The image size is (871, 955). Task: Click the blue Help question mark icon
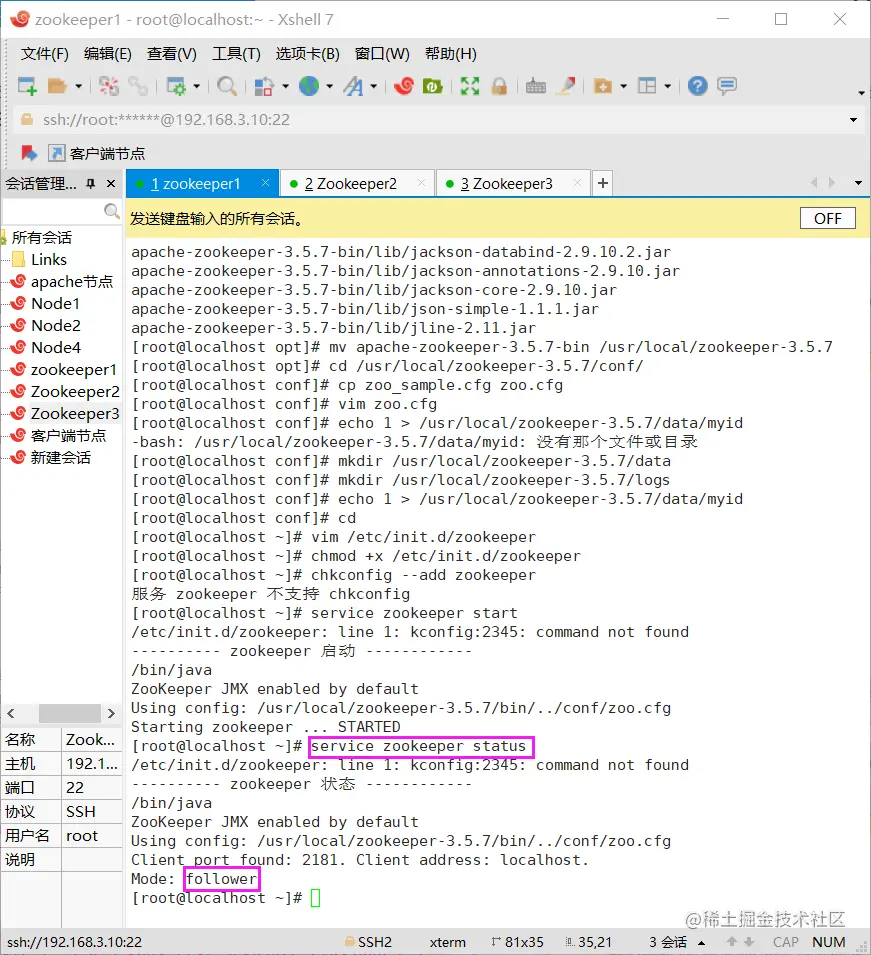[698, 86]
